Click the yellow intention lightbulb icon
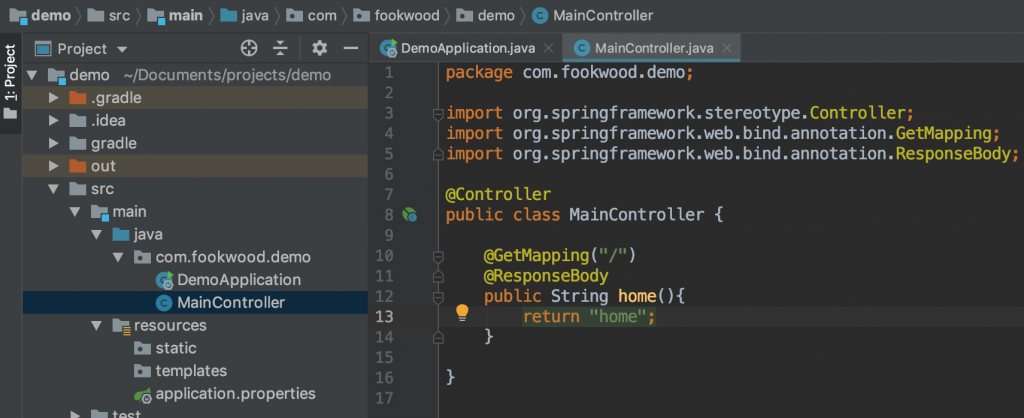This screenshot has height=418, width=1024. pos(462,312)
